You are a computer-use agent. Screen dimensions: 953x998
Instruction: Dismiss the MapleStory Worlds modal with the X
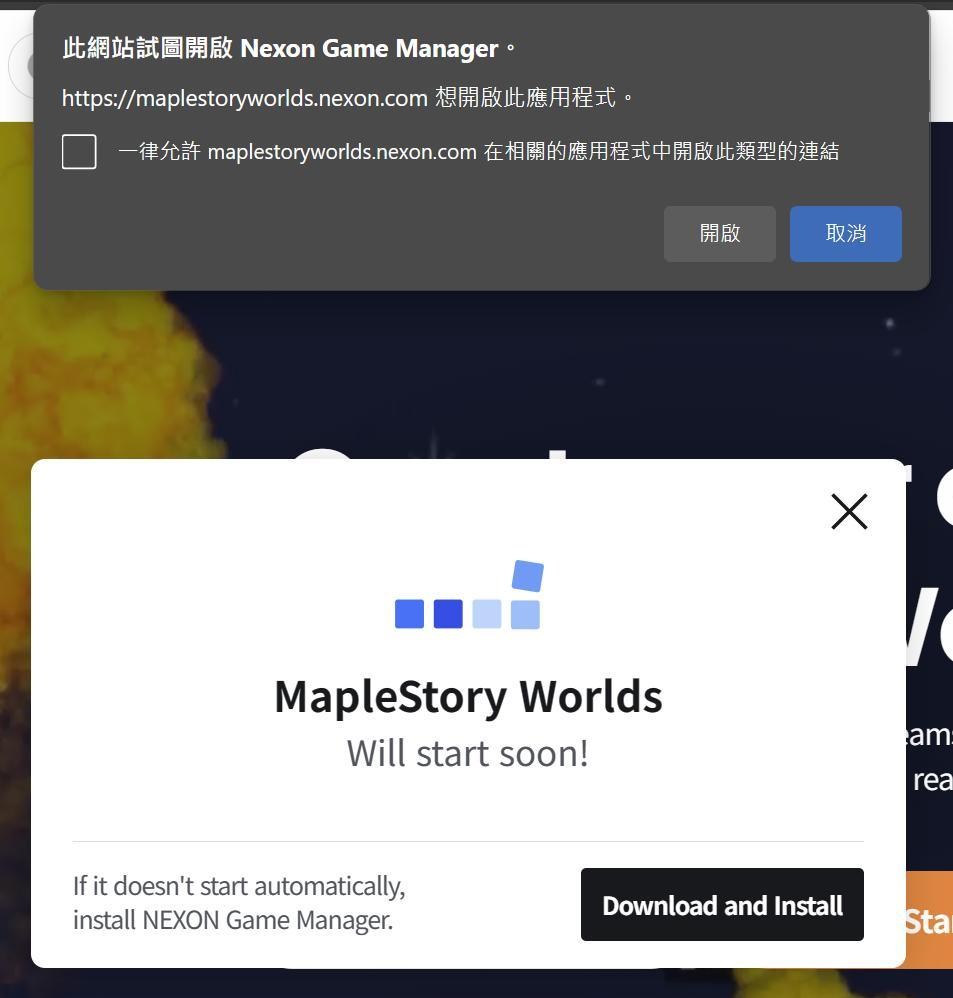click(849, 511)
